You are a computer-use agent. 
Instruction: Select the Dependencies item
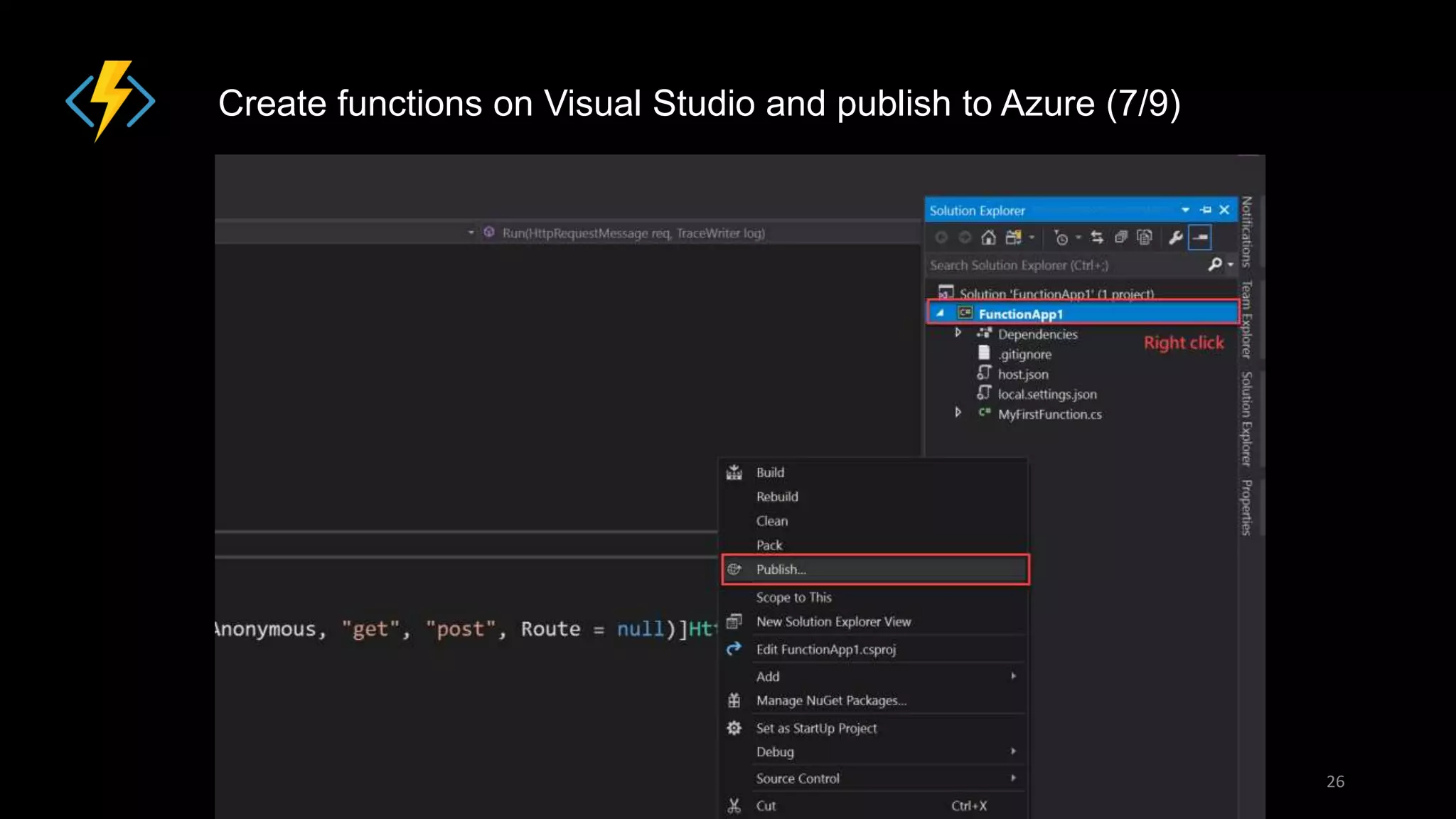1037,334
